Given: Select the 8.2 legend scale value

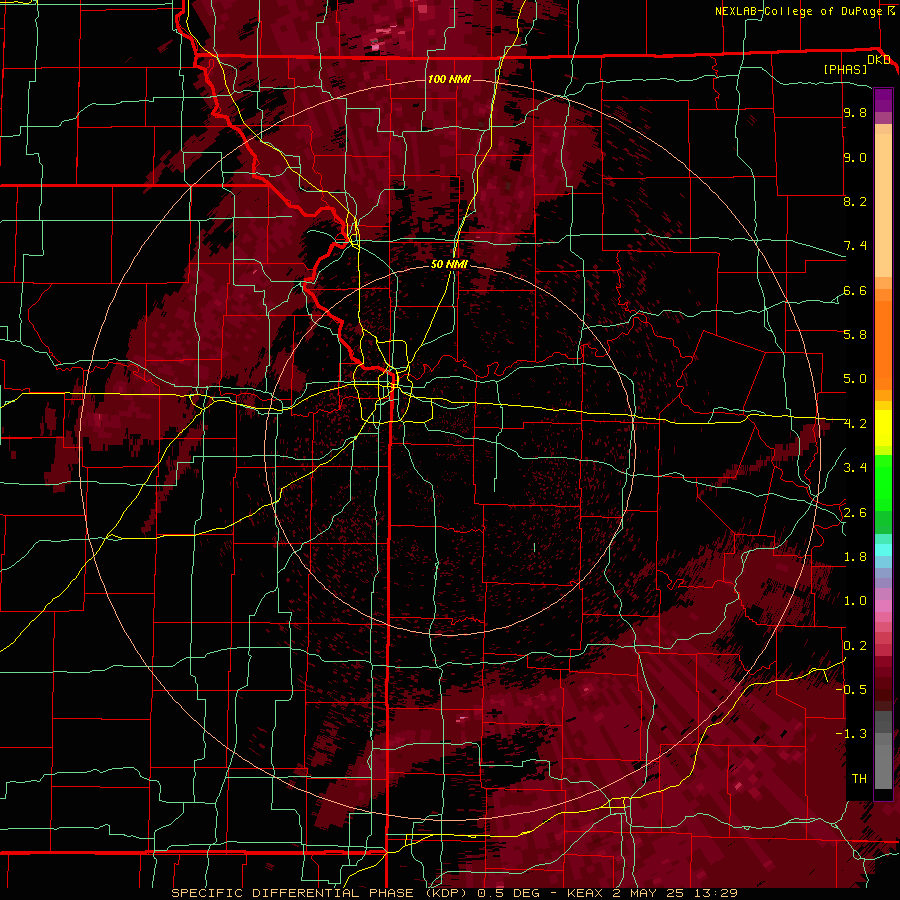Looking at the screenshot, I should [855, 202].
